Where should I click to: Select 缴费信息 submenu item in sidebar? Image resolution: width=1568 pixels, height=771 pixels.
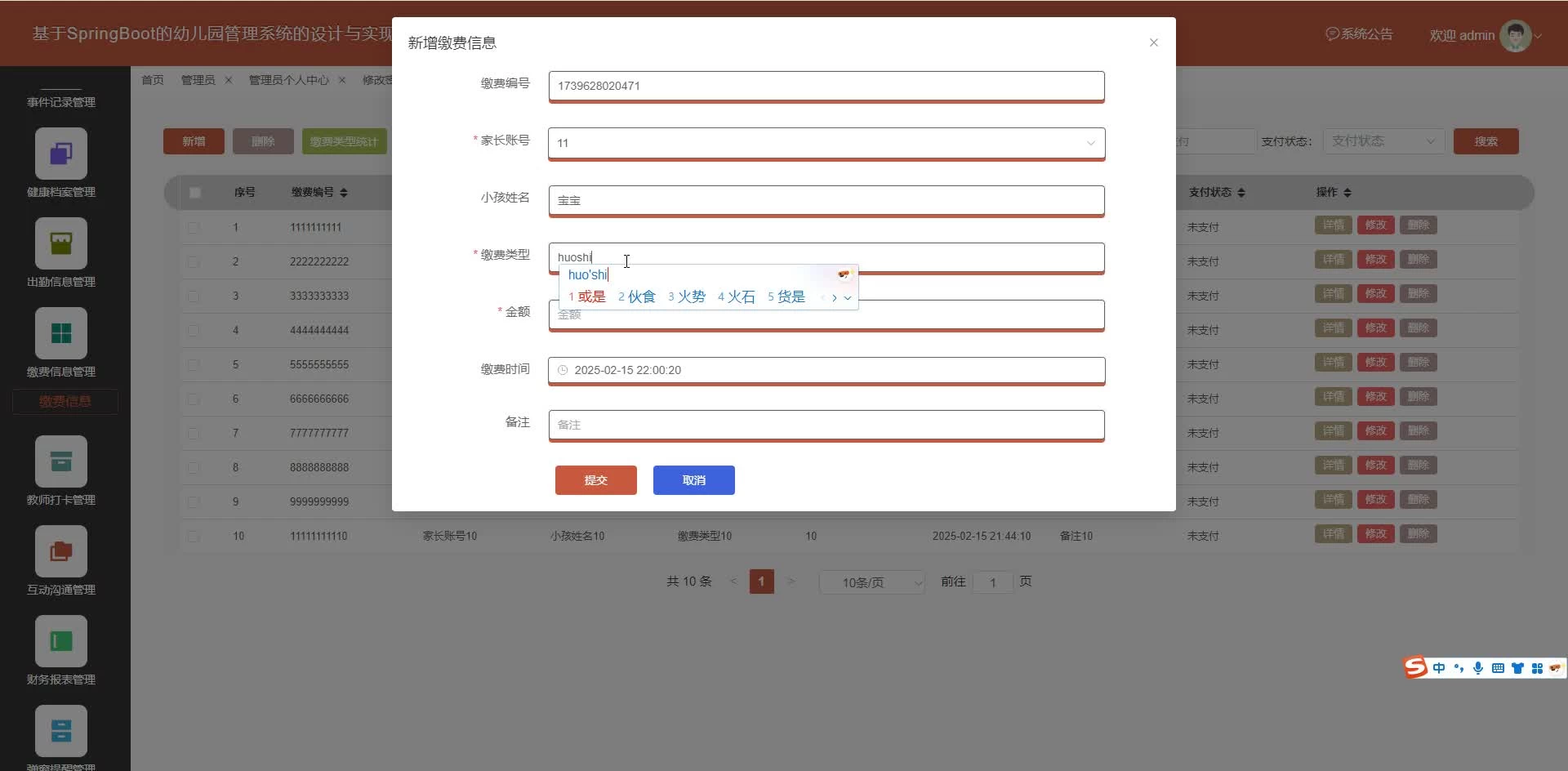(x=65, y=402)
